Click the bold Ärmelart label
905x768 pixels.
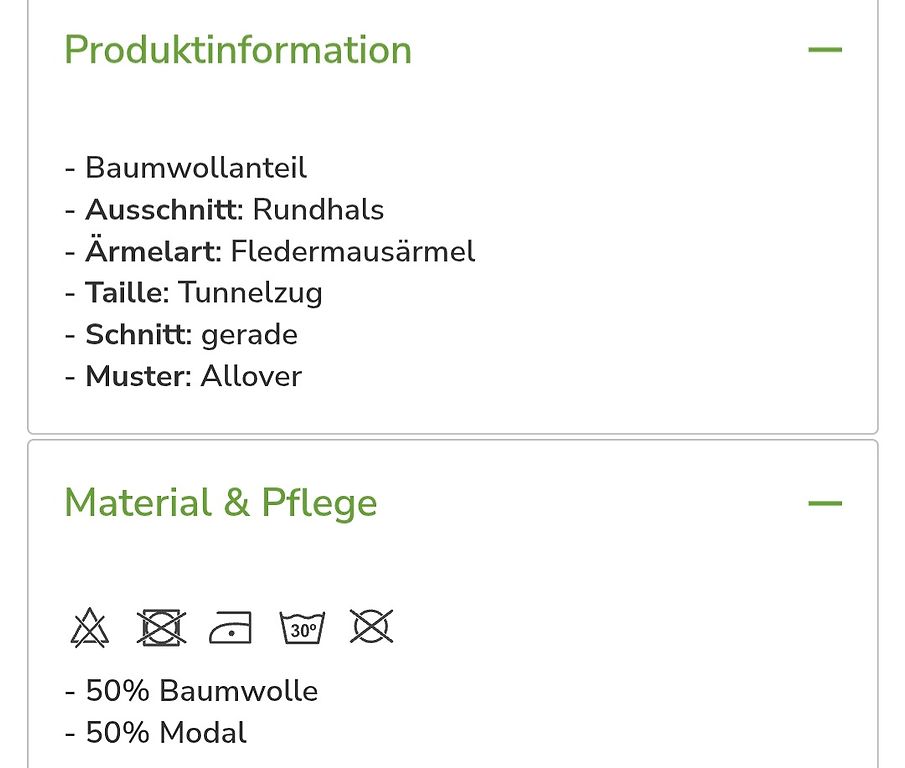pos(154,251)
